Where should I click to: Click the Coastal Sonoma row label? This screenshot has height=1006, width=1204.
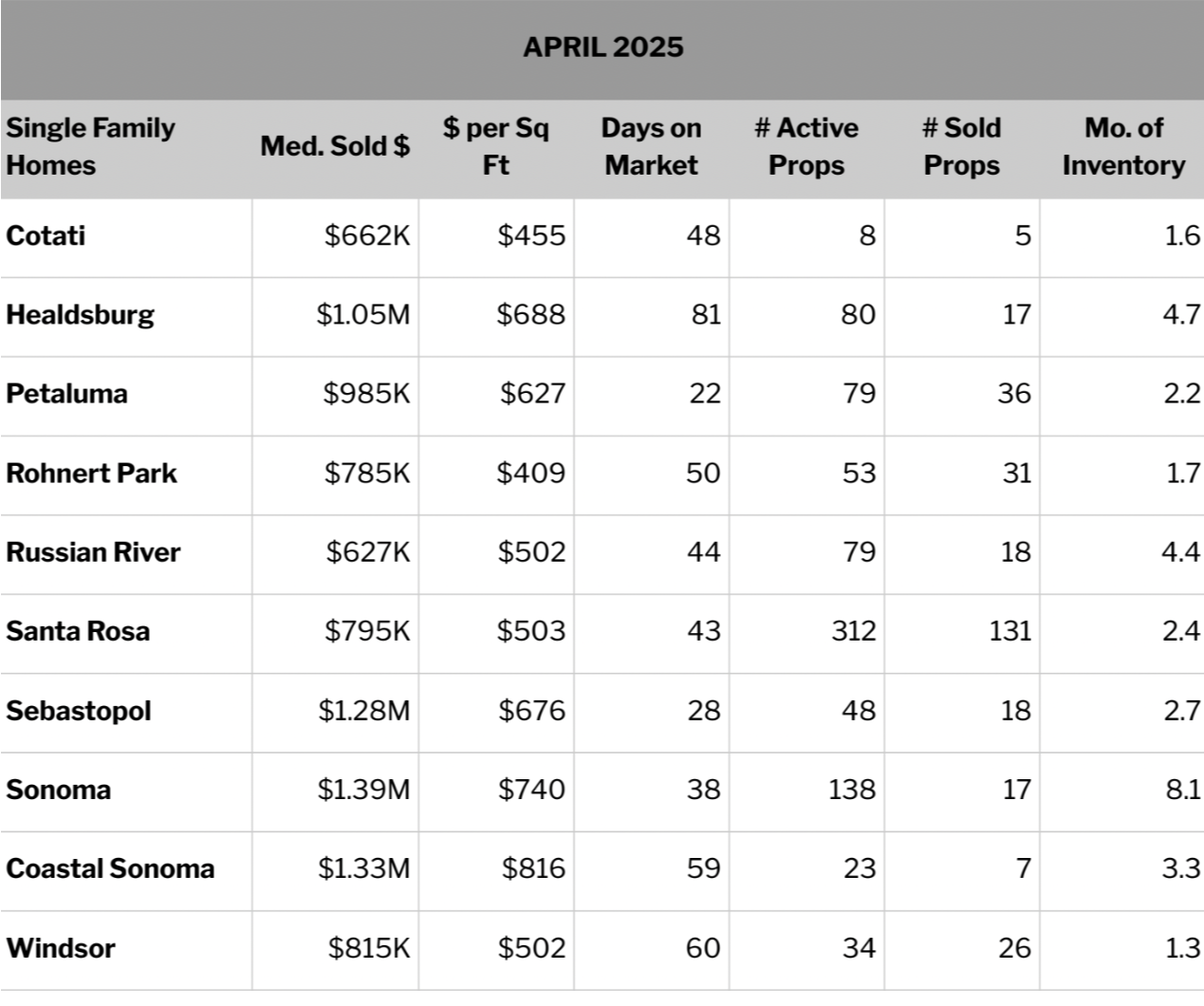110,868
